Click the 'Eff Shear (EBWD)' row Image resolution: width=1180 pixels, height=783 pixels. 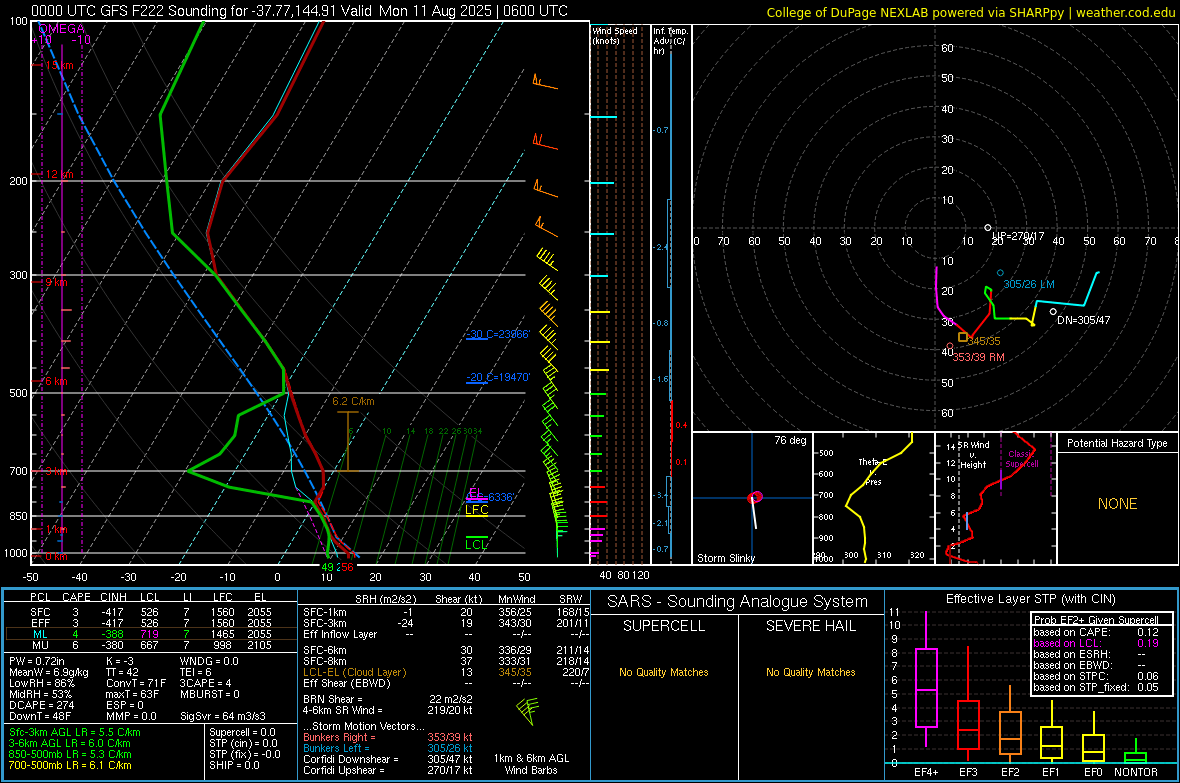point(446,683)
